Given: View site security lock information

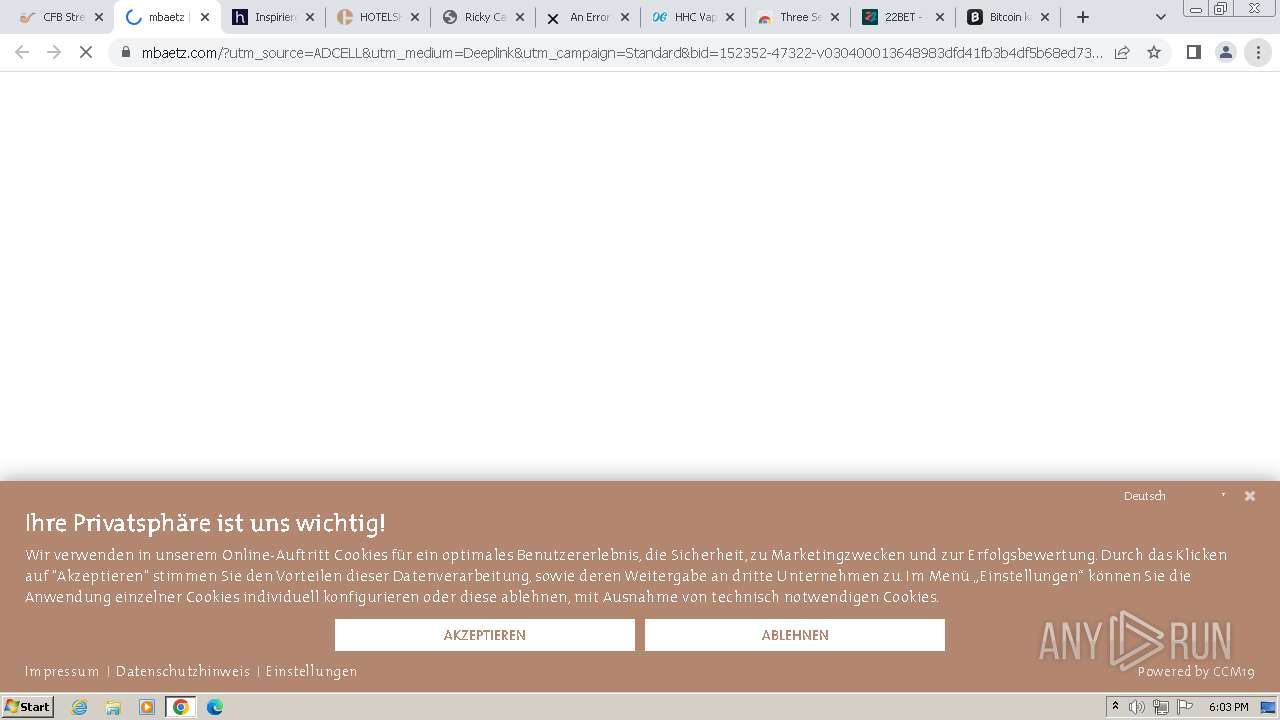Looking at the screenshot, I should pyautogui.click(x=126, y=52).
